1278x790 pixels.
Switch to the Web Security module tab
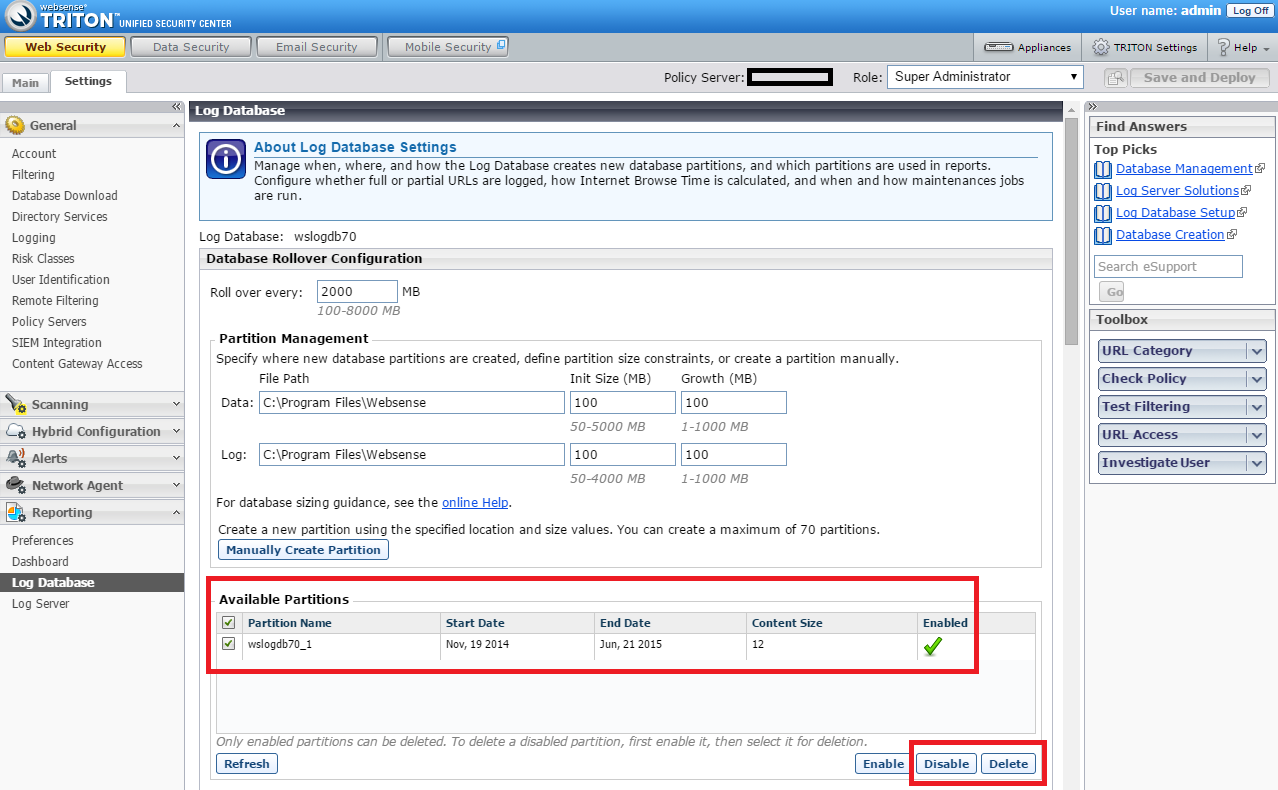[65, 47]
